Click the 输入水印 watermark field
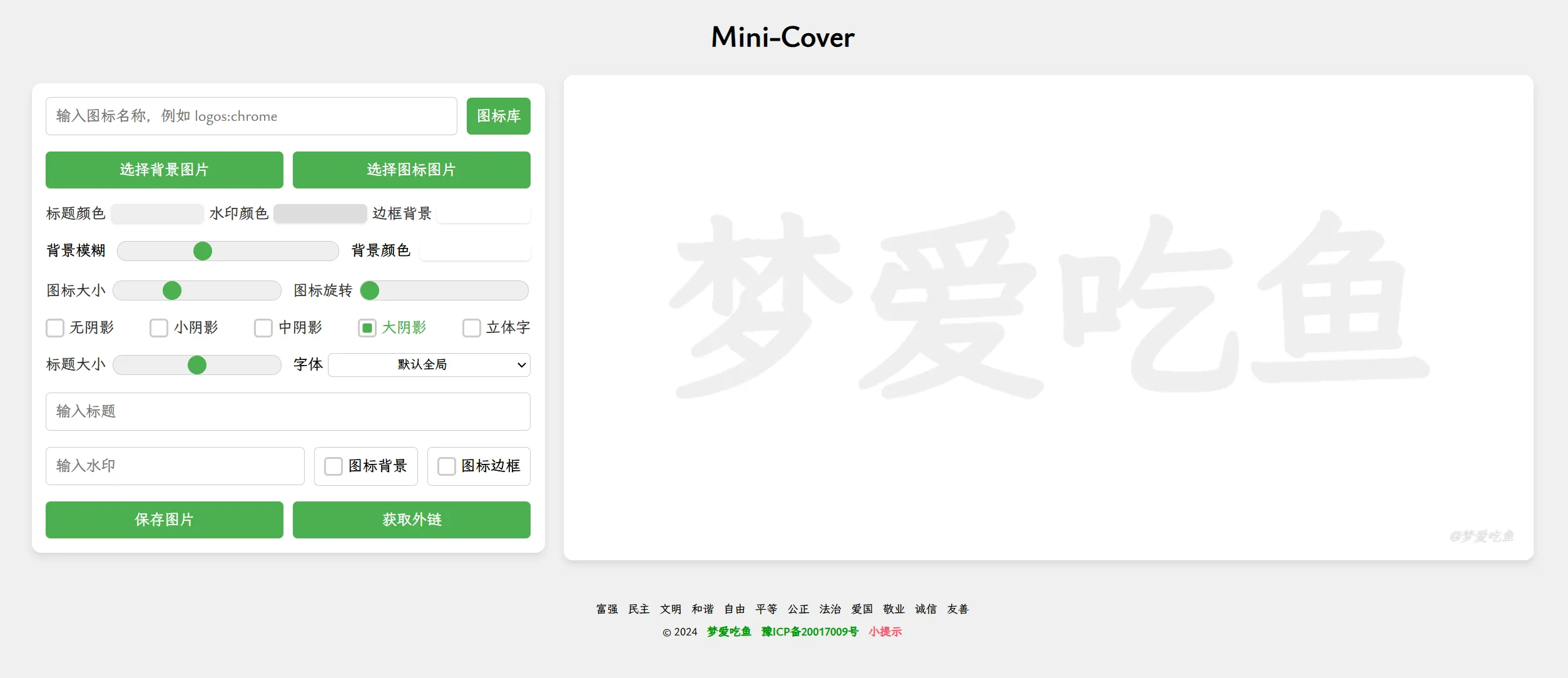 click(175, 466)
